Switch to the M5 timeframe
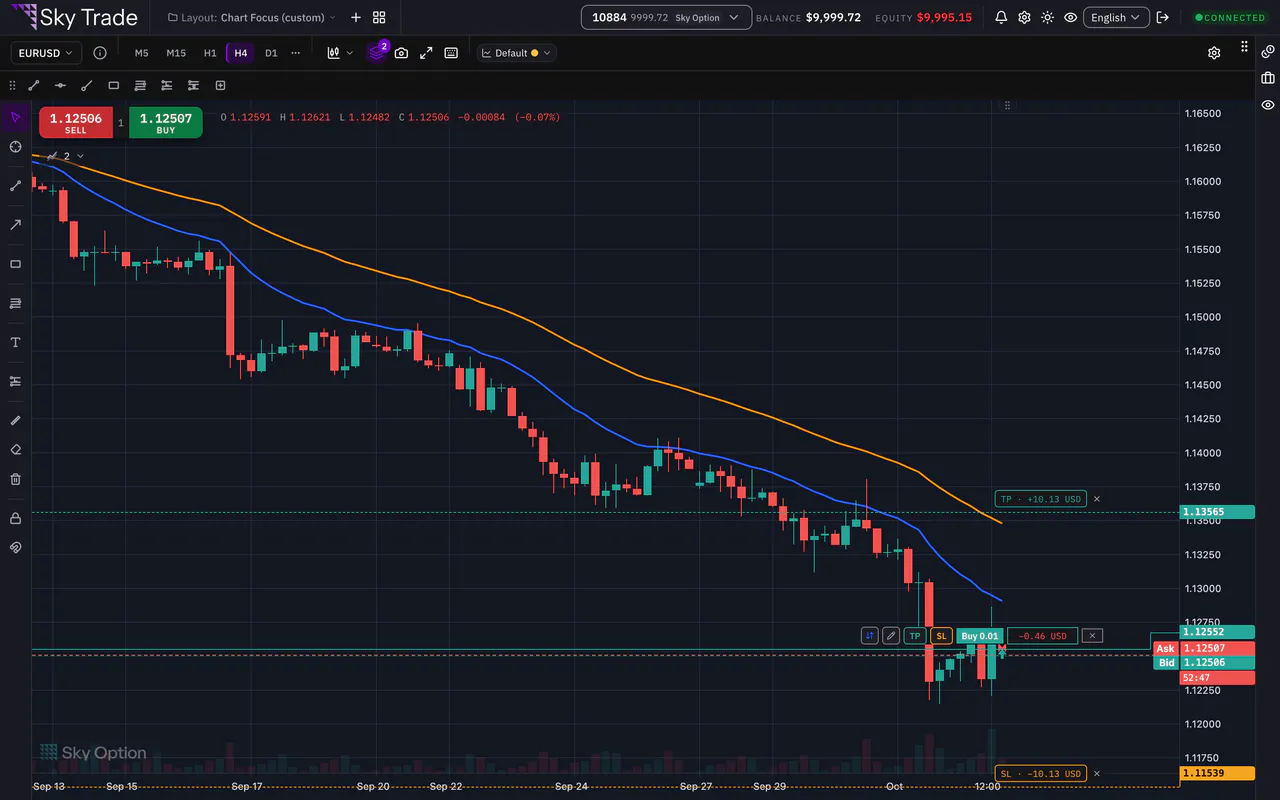Viewport: 1280px width, 800px height. pos(141,53)
